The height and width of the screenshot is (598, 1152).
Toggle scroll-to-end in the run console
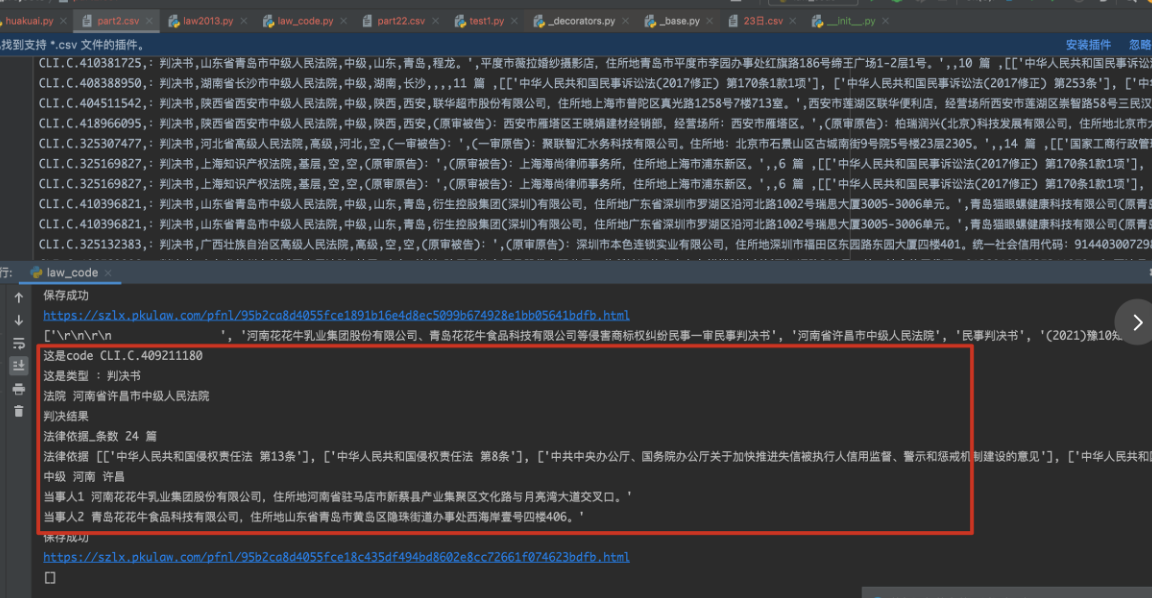point(18,367)
